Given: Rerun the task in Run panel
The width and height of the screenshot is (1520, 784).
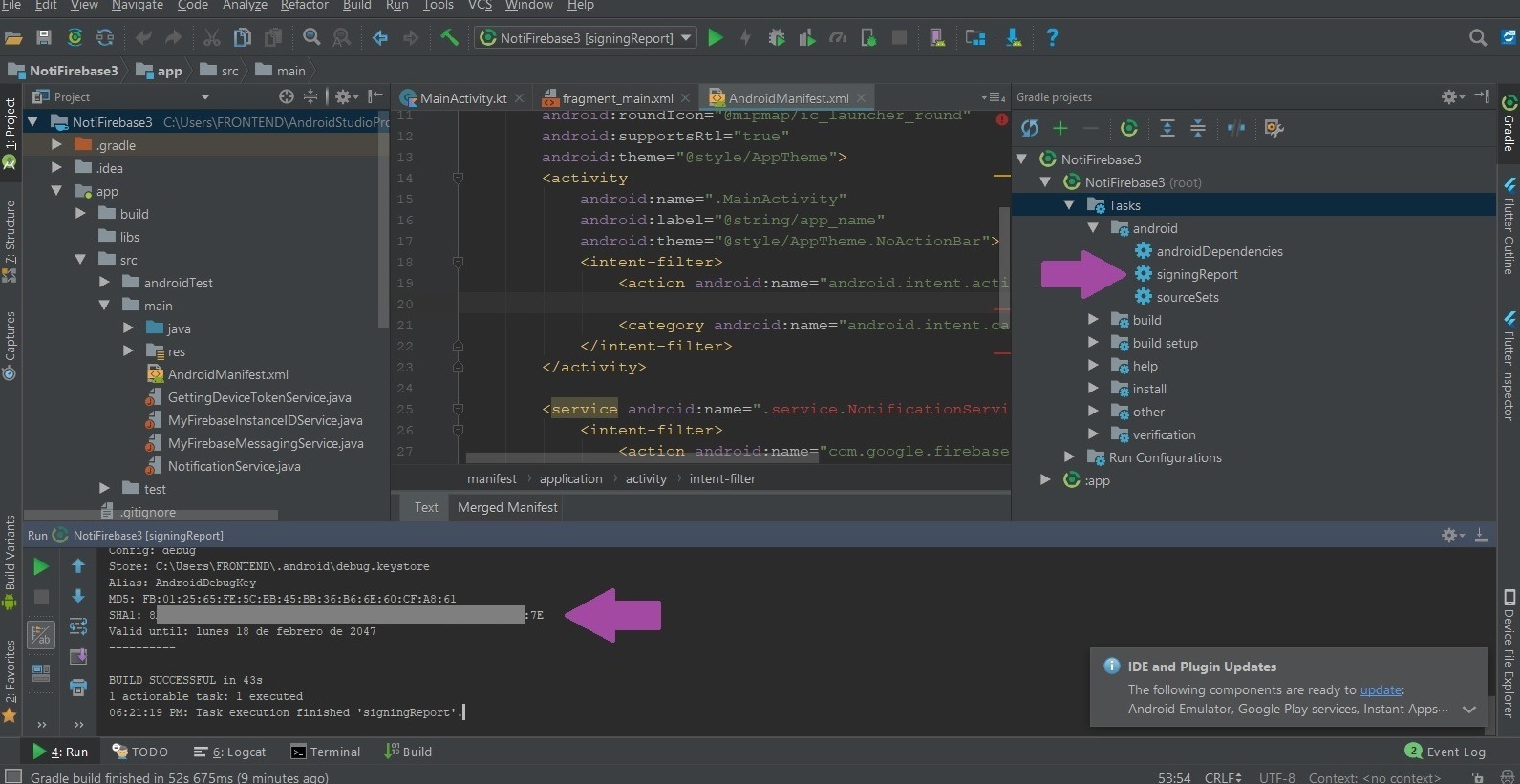Looking at the screenshot, I should click(x=40, y=566).
